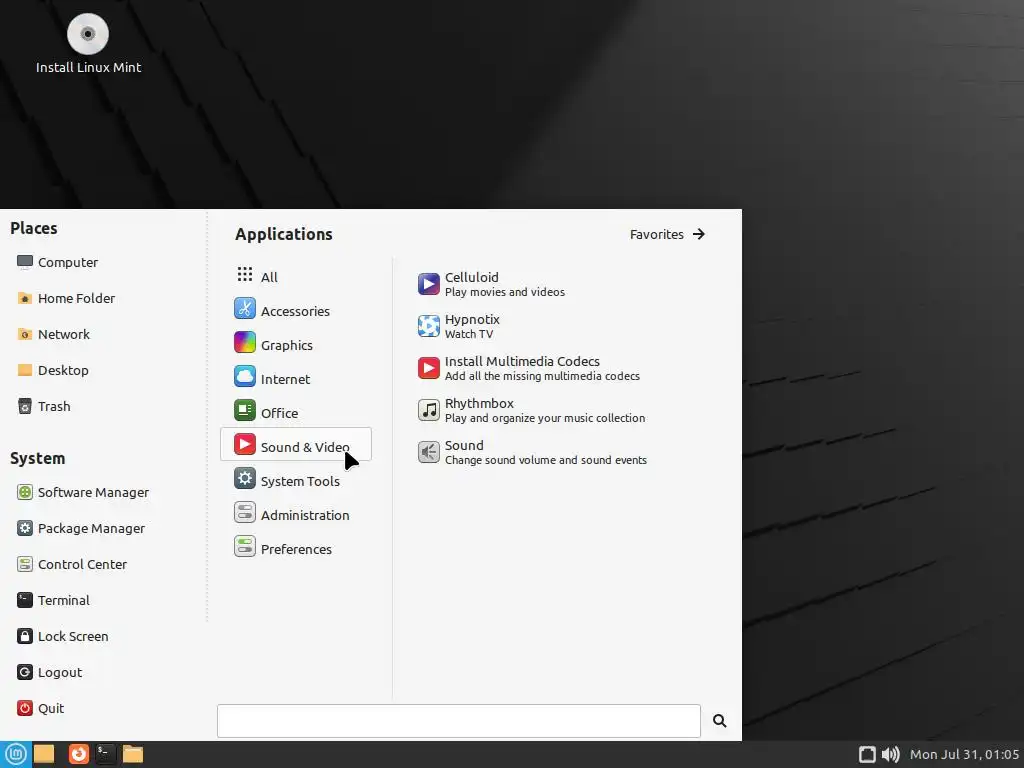Launch Software Manager
Viewport: 1024px width, 768px height.
pos(82,492)
